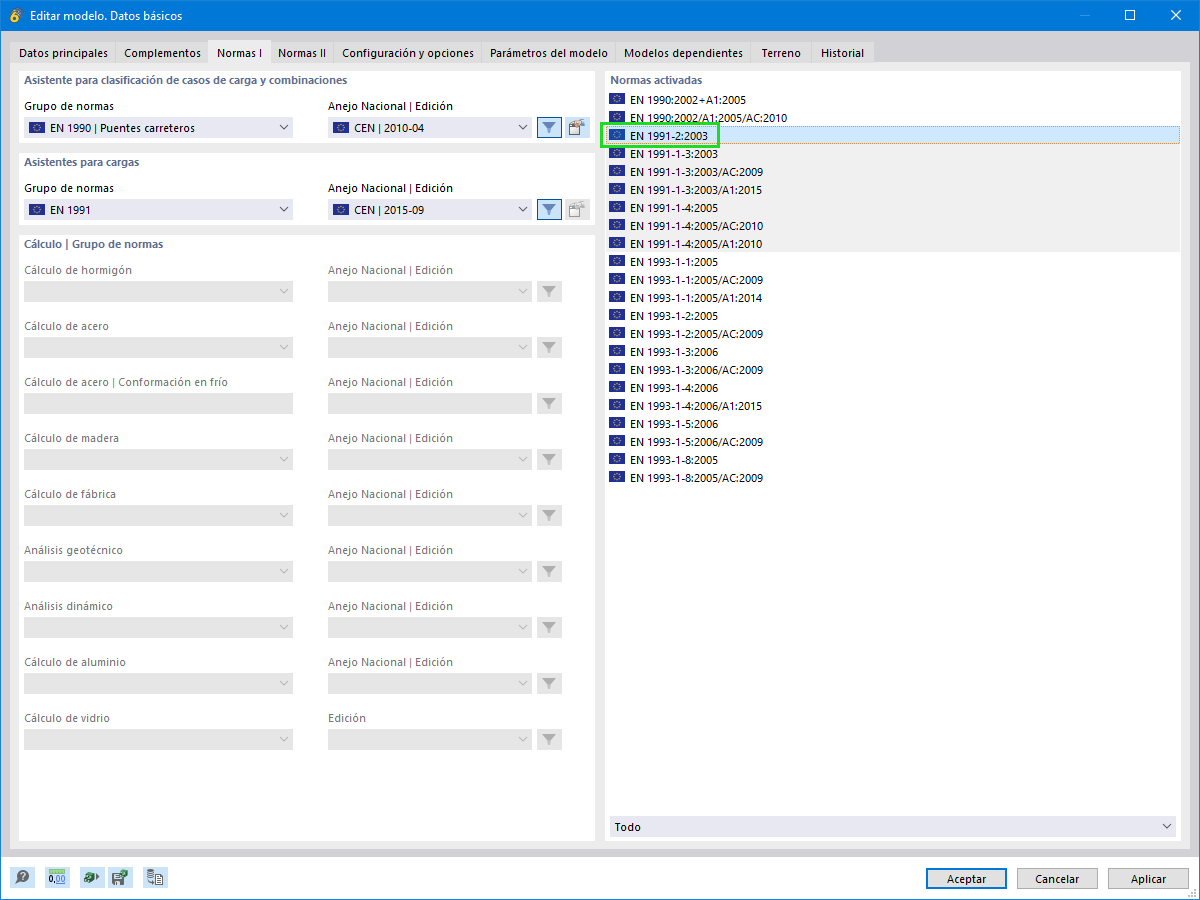Click the load default settings cube icon

point(91,878)
